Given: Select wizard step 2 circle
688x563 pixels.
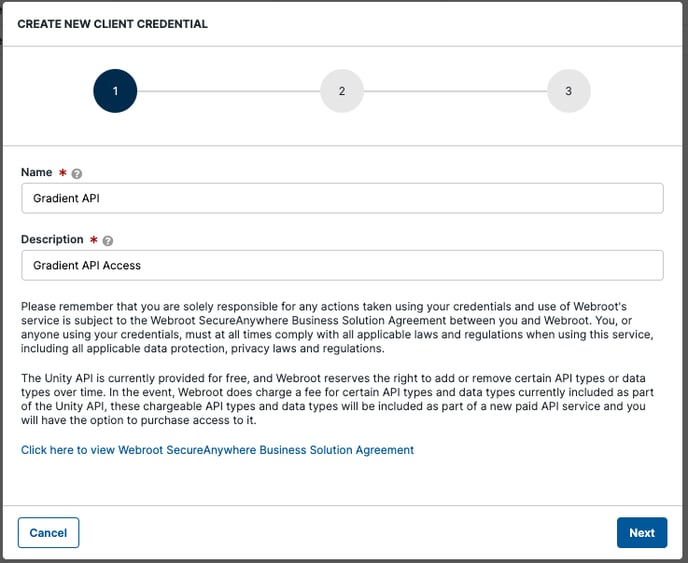Looking at the screenshot, I should 342,91.
